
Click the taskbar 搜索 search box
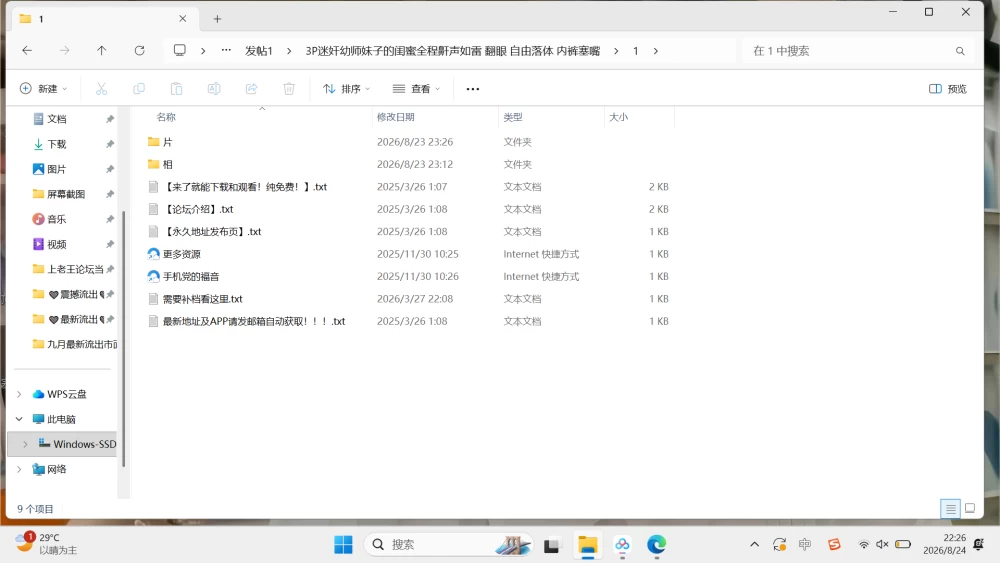pyautogui.click(x=448, y=545)
